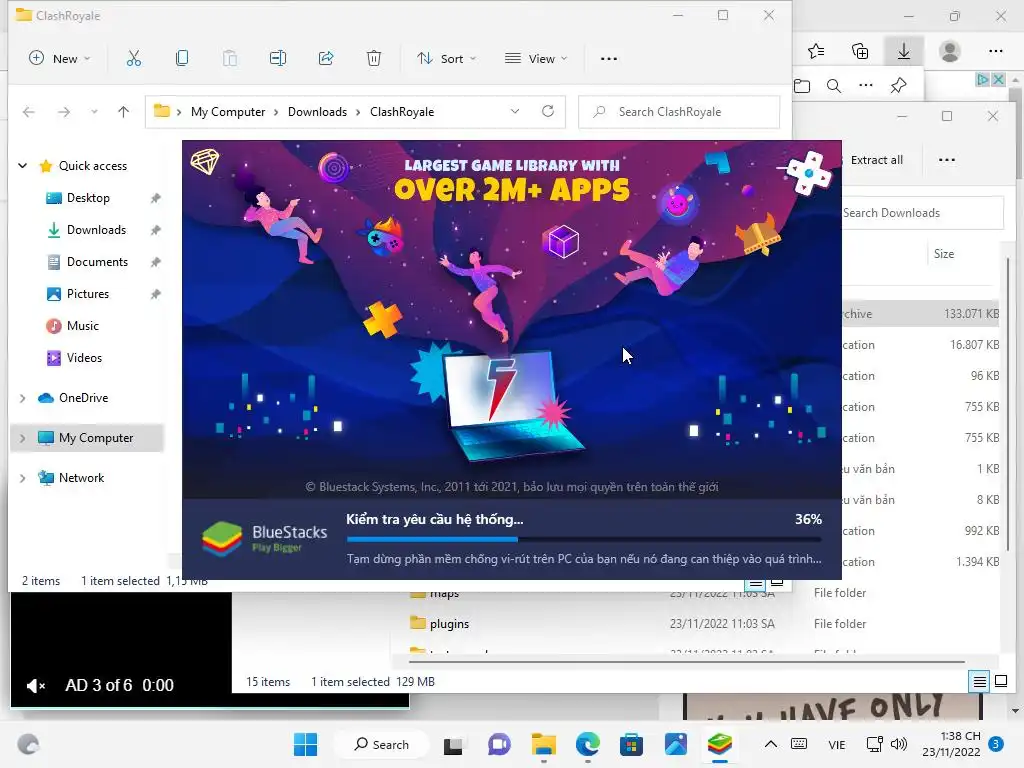The image size is (1024, 768).
Task: Click Extract all in Downloads window
Action: pos(876,160)
